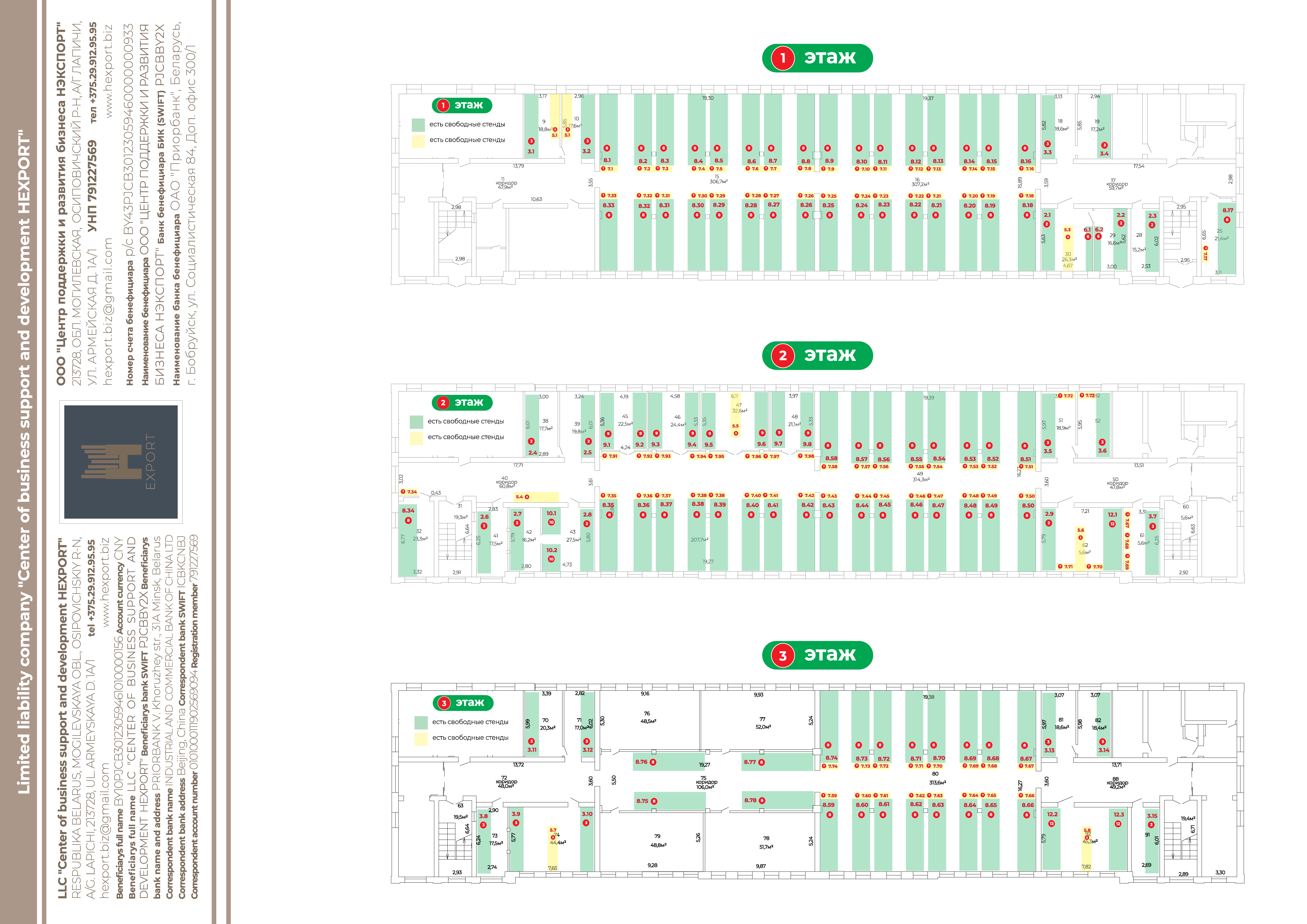Image resolution: width=1307 pixels, height=924 pixels.
Task: Click red circle 8 beside stand 8.76
Action: pos(653,763)
